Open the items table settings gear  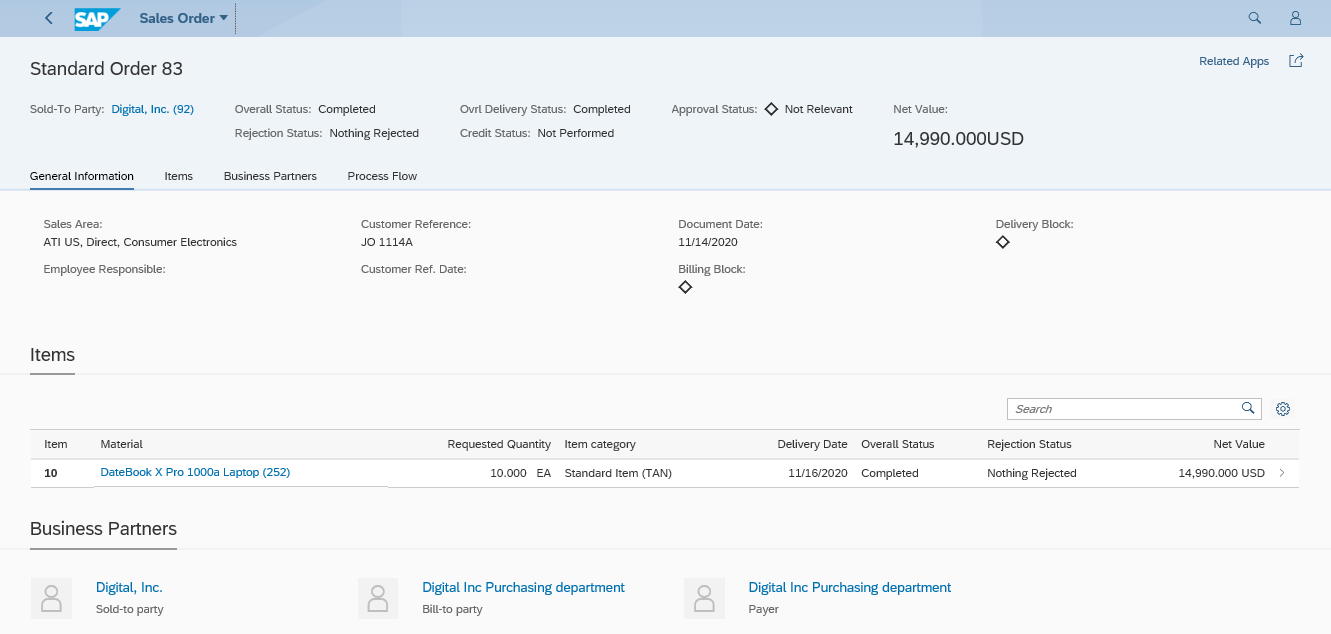pyautogui.click(x=1283, y=409)
